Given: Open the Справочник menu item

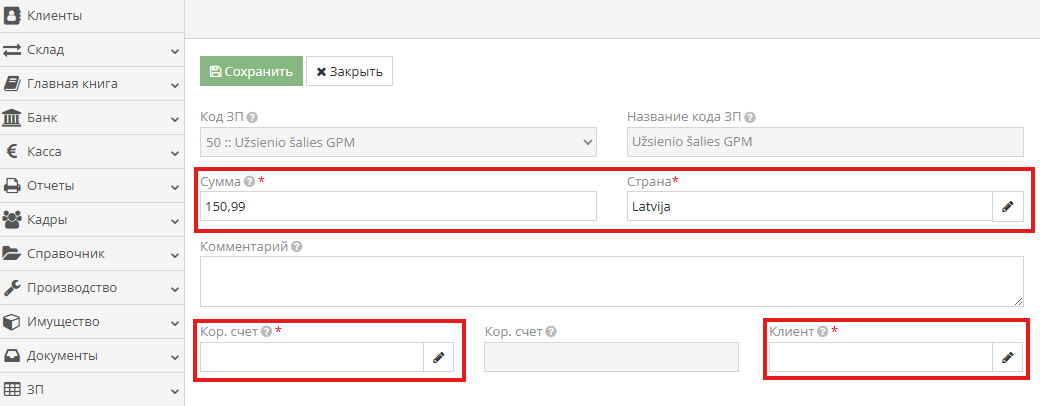Looking at the screenshot, I should pos(92,254).
